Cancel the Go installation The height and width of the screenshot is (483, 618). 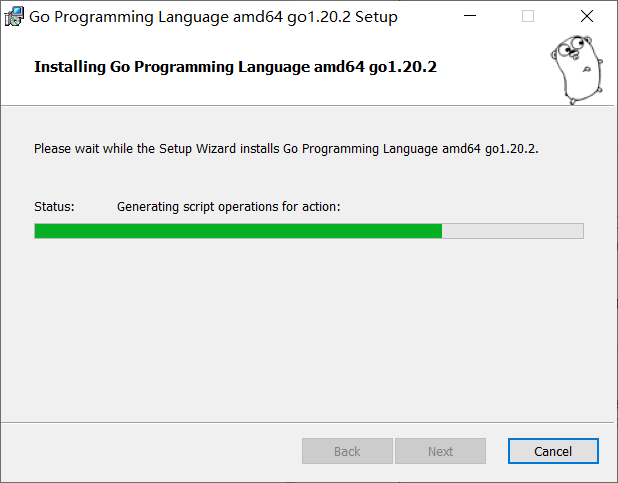pos(553,451)
